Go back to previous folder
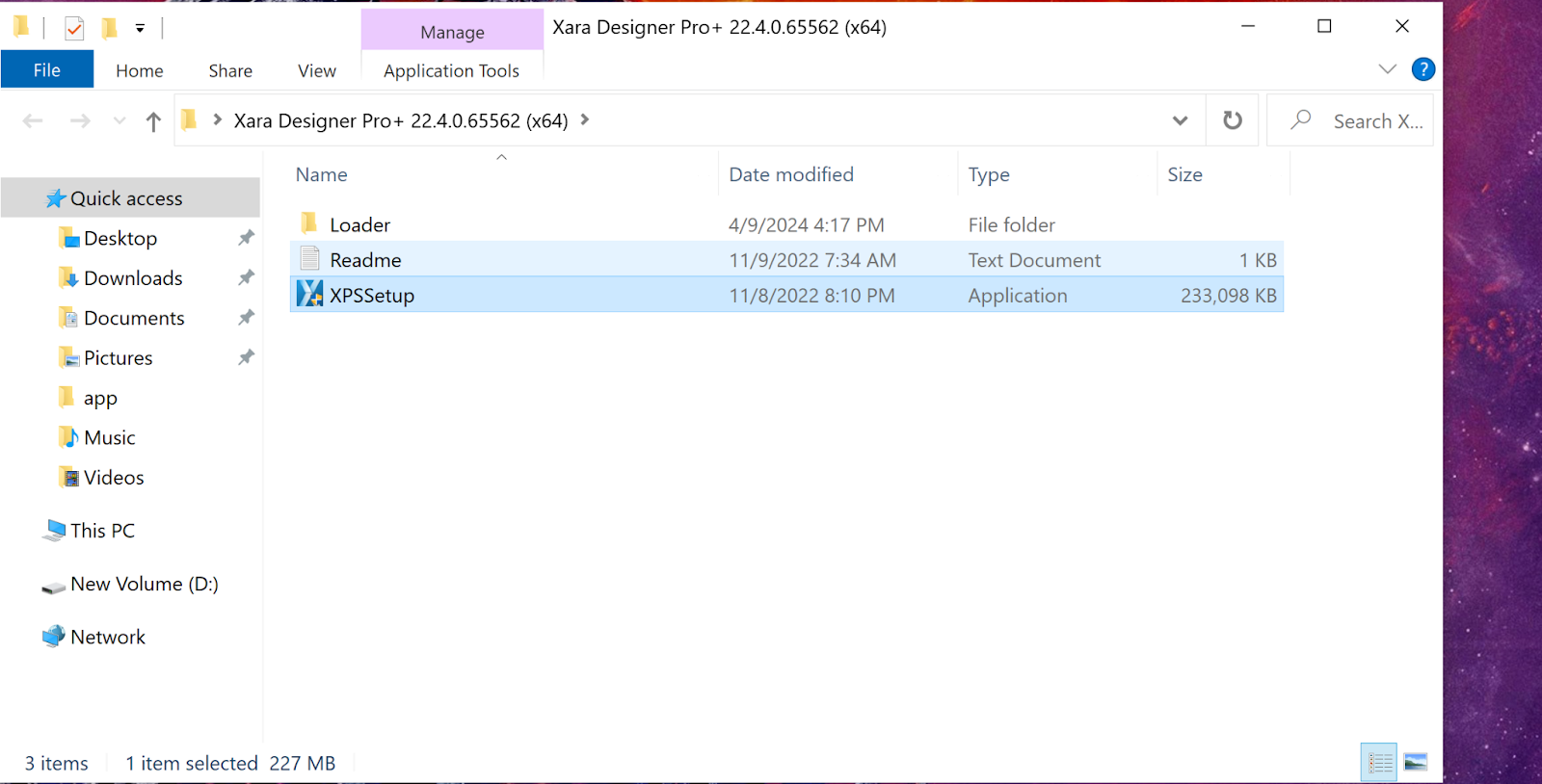This screenshot has height=784, width=1542. pos(33,120)
